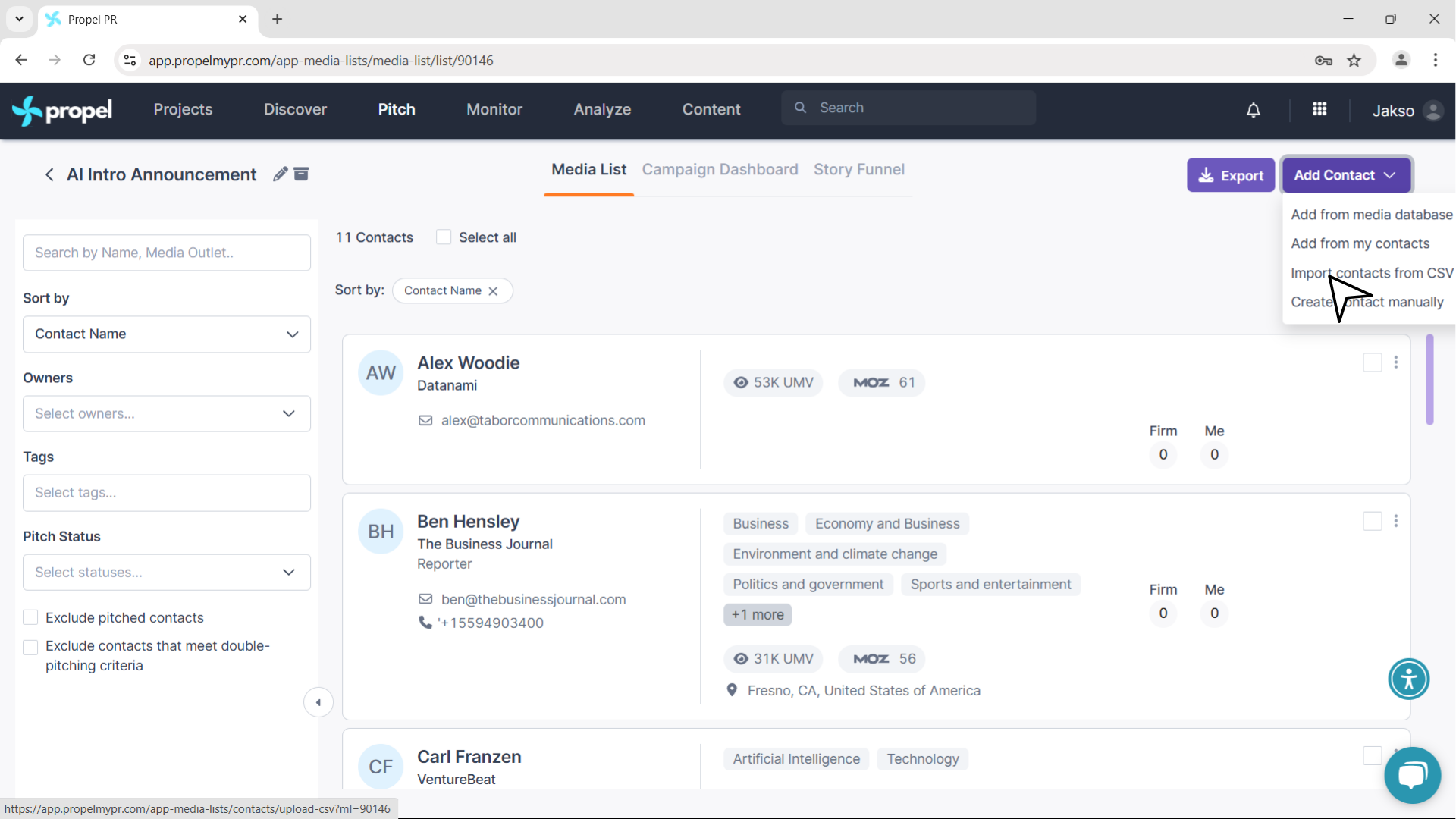Open the Discover nav item
1456x819 pixels.
[295, 110]
